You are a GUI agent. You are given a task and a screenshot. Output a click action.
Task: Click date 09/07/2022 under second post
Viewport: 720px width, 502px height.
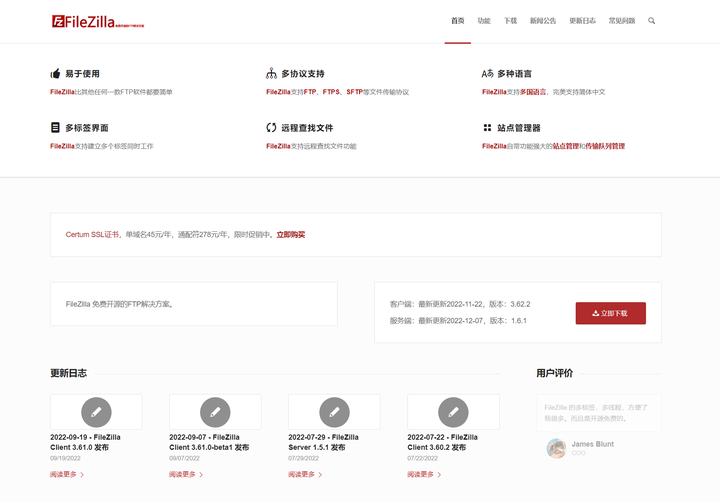pos(184,458)
